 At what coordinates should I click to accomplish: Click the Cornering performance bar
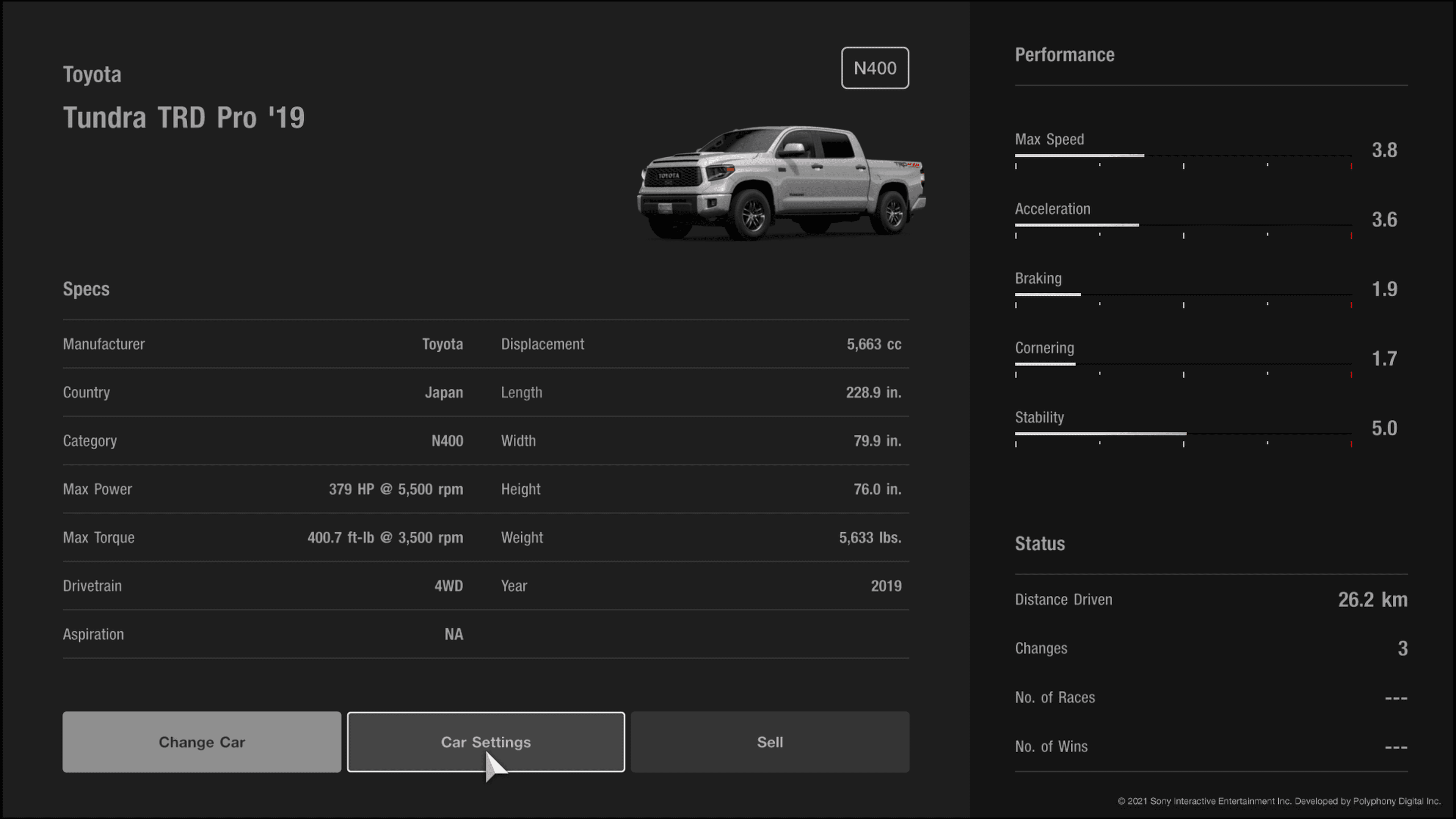pos(1183,364)
